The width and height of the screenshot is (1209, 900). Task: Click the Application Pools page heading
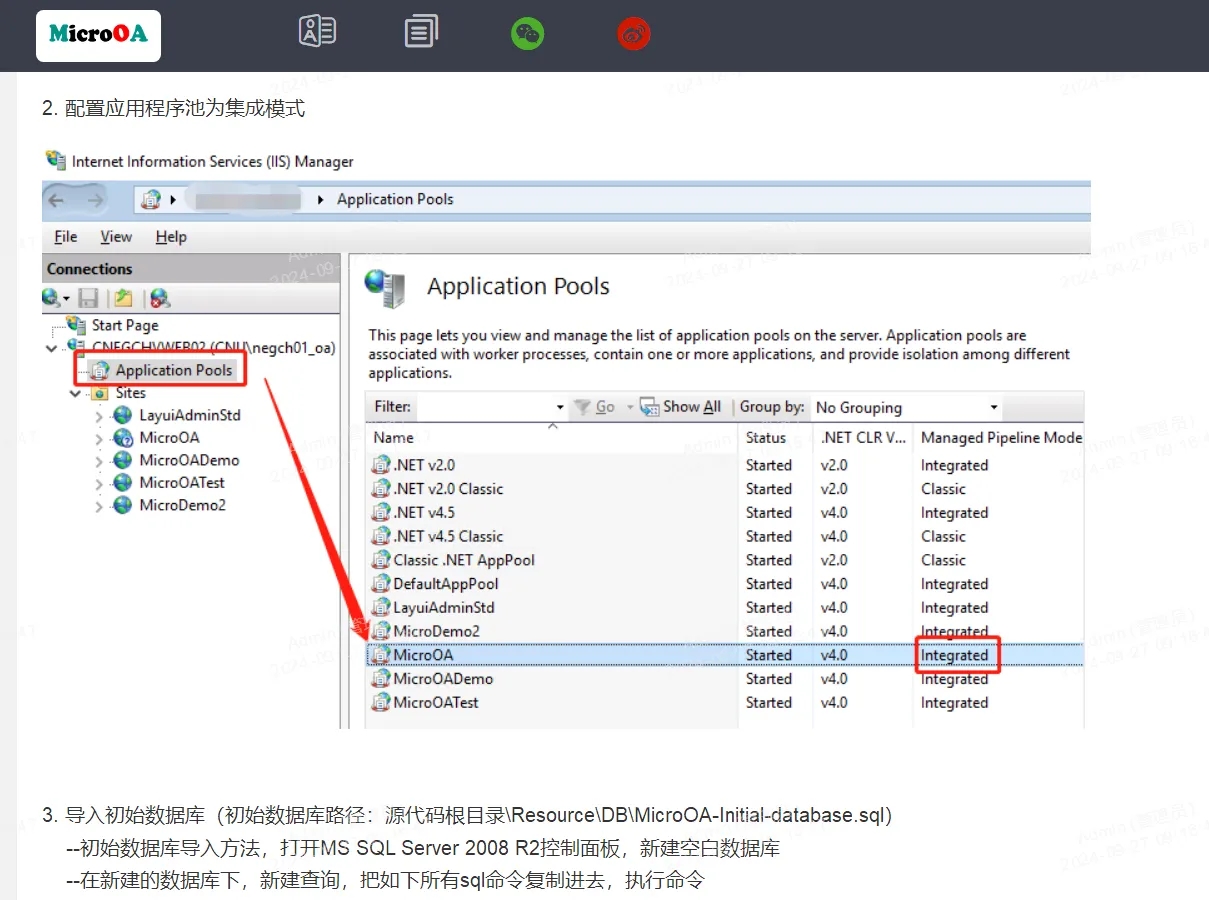click(518, 287)
